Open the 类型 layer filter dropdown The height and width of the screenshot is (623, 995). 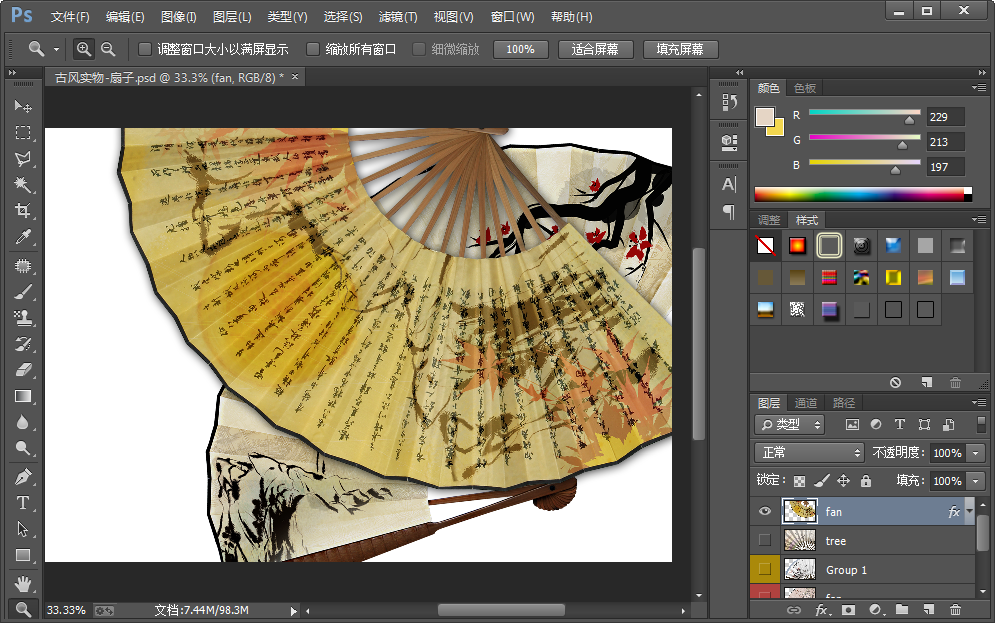click(790, 425)
